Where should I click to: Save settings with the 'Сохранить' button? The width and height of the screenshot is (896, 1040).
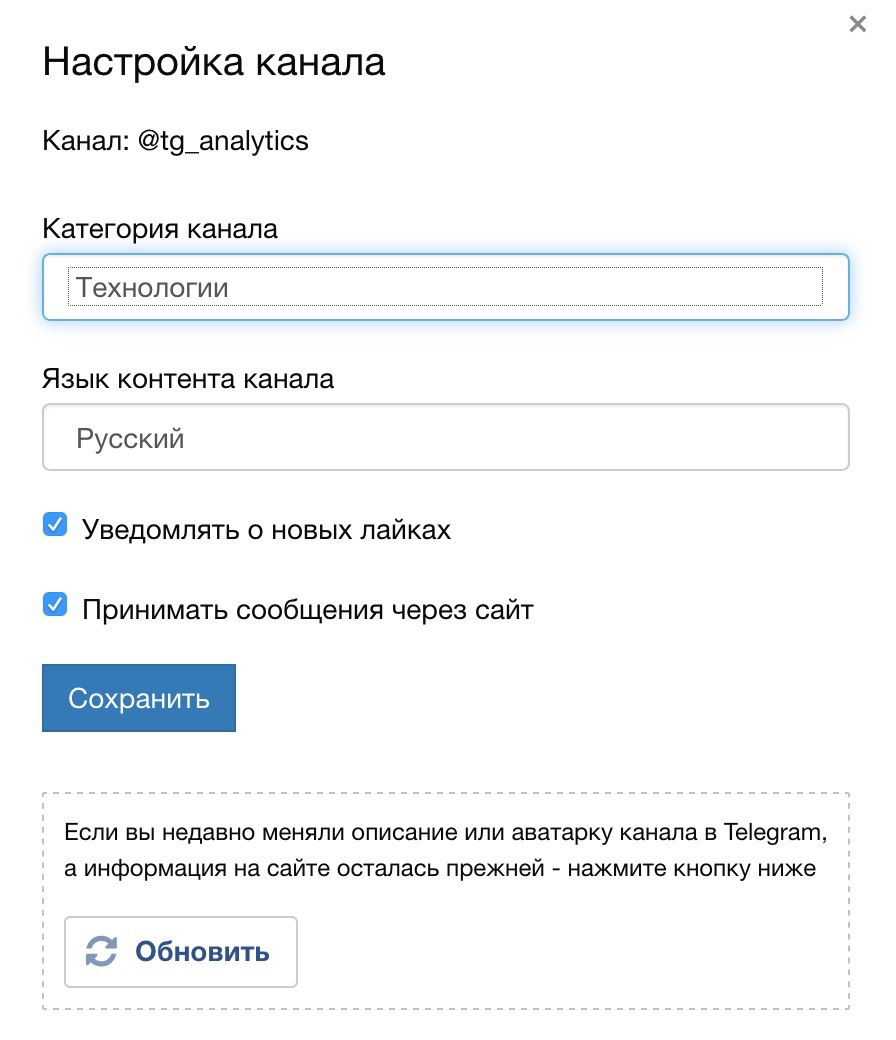(x=139, y=698)
